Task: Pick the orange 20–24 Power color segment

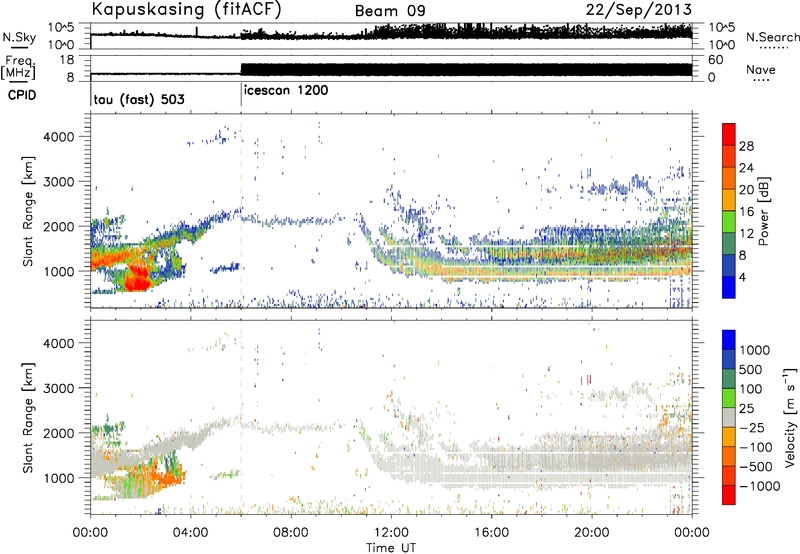Action: [x=729, y=178]
